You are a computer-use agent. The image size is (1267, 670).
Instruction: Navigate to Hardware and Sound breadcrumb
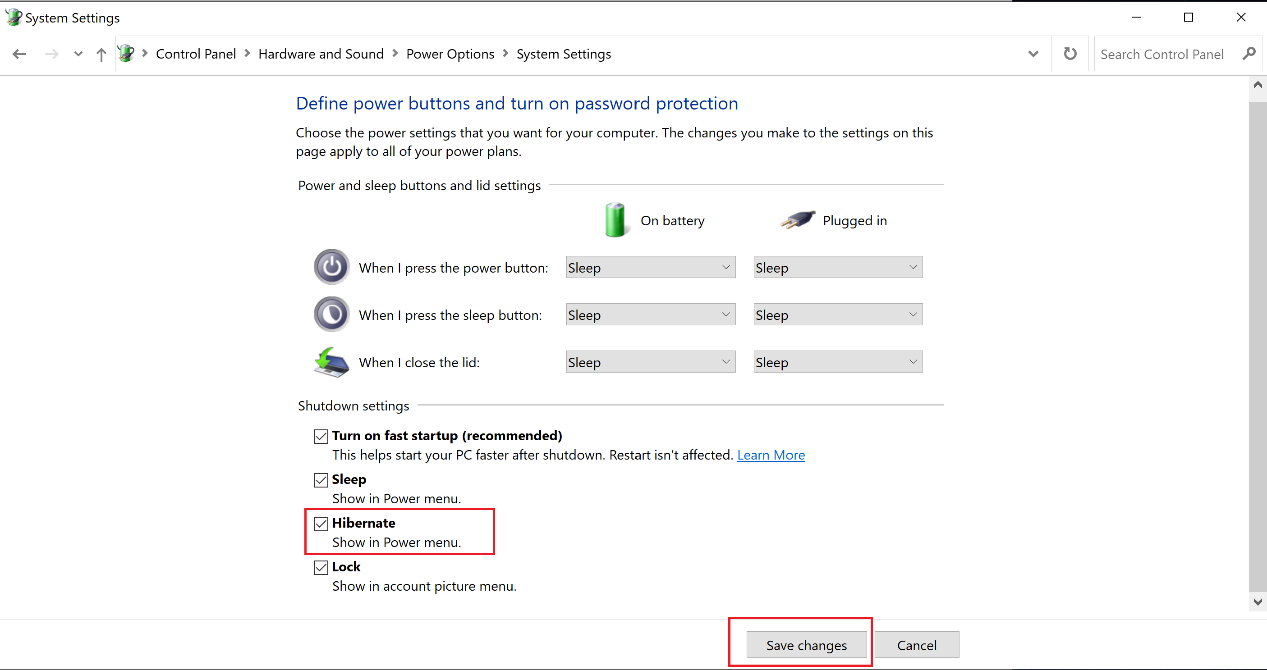[321, 54]
